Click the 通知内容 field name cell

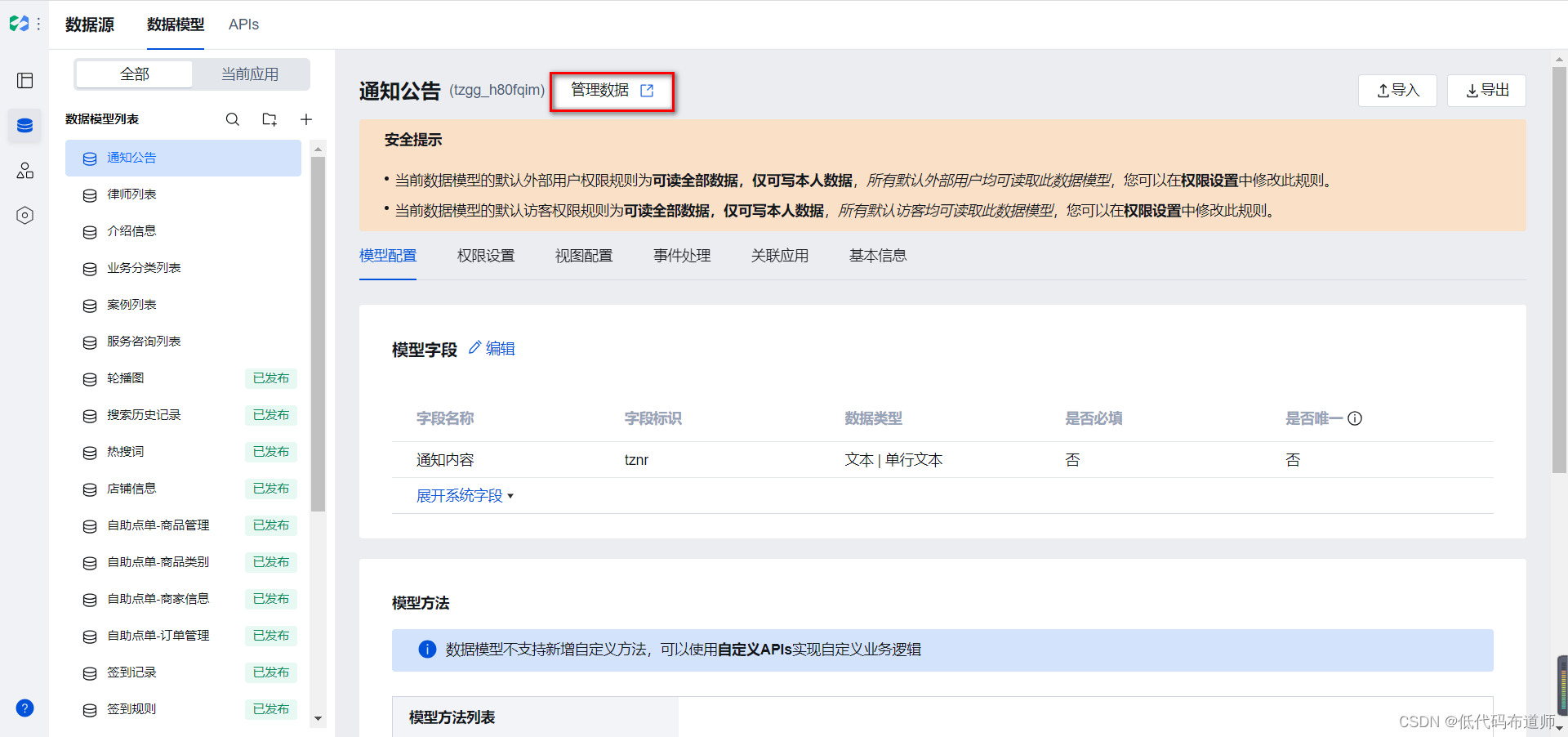click(445, 460)
